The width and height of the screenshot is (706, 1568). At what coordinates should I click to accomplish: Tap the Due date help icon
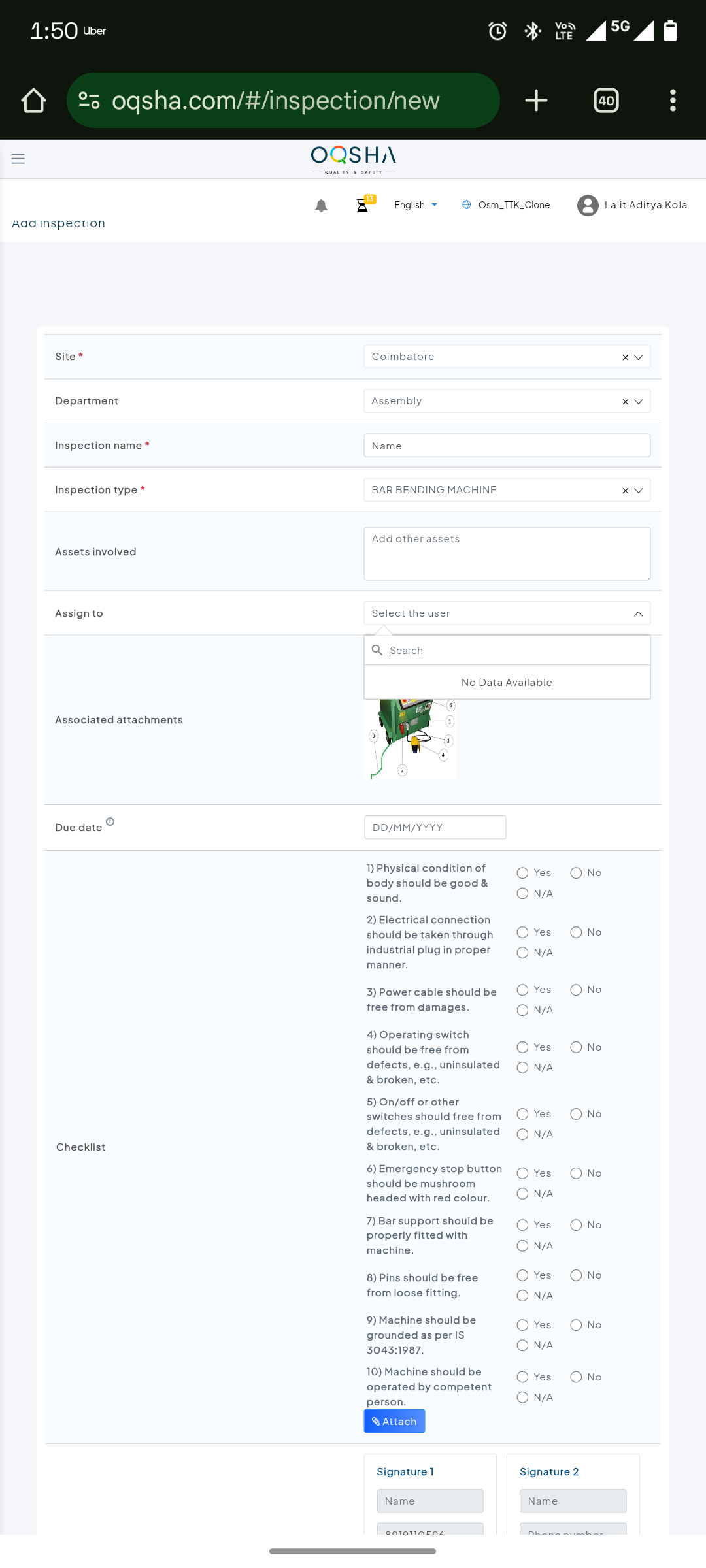coord(110,822)
